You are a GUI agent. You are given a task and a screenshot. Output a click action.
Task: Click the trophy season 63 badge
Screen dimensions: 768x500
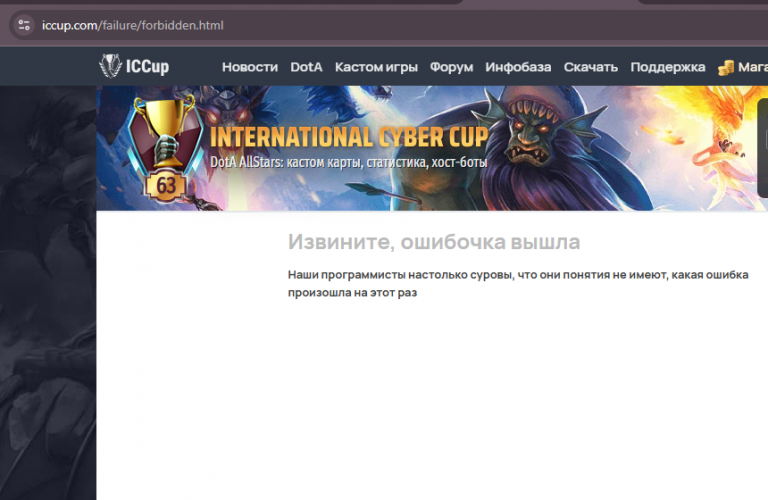click(166, 149)
